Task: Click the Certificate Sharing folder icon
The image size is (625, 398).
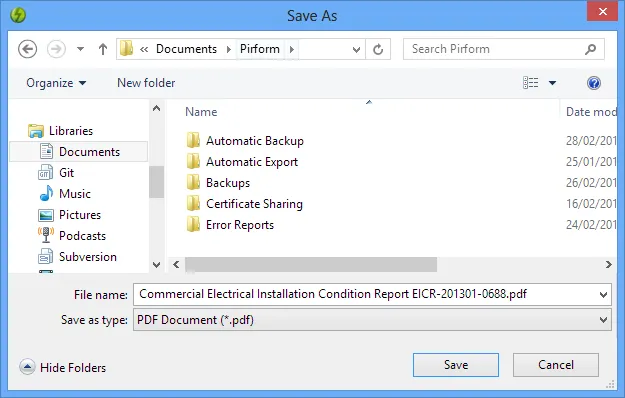Action: pyautogui.click(x=193, y=203)
